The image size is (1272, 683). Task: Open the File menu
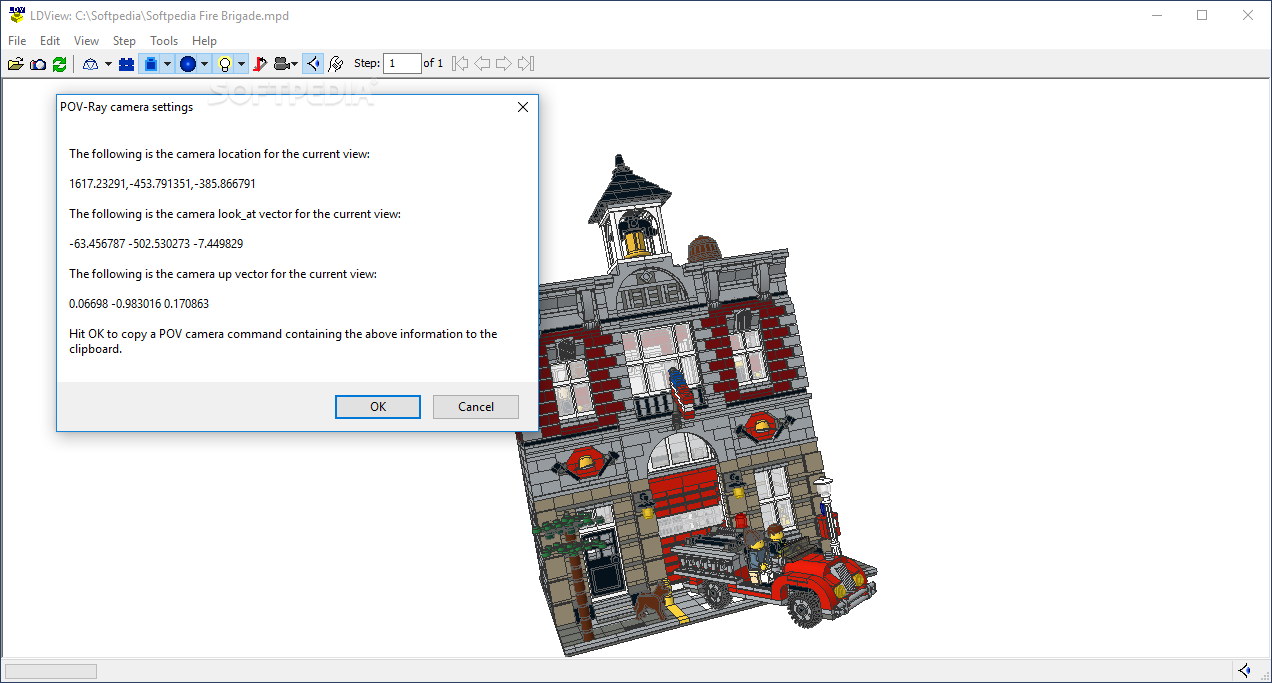17,41
